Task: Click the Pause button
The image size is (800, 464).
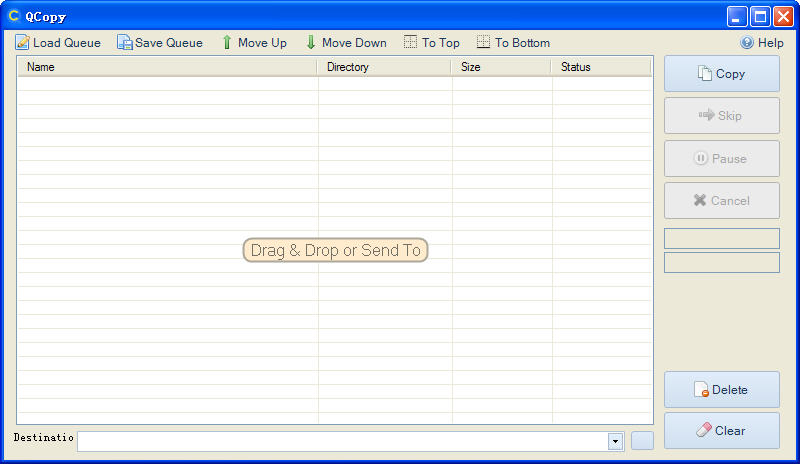Action: (721, 159)
